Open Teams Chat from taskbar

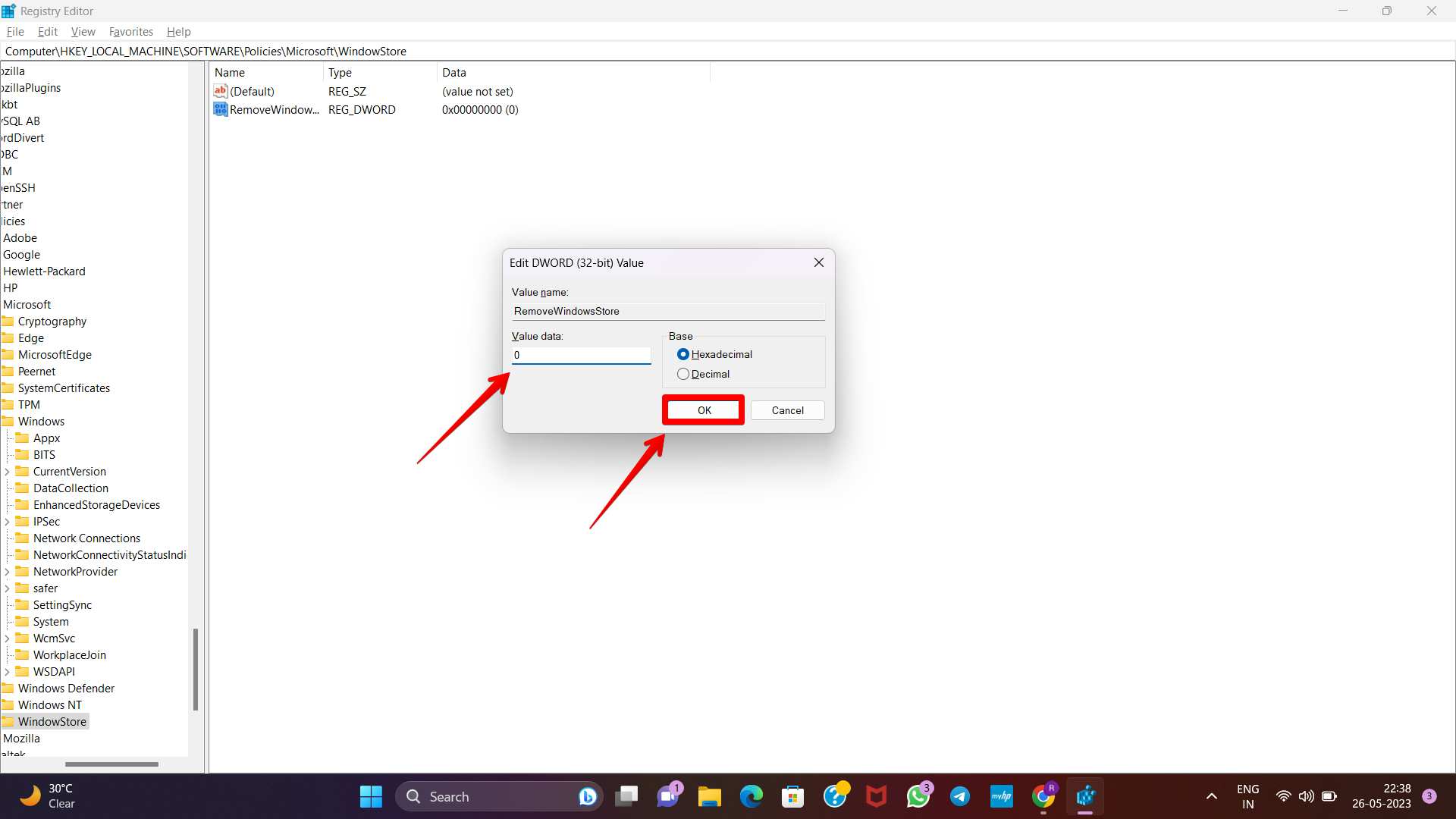click(669, 796)
